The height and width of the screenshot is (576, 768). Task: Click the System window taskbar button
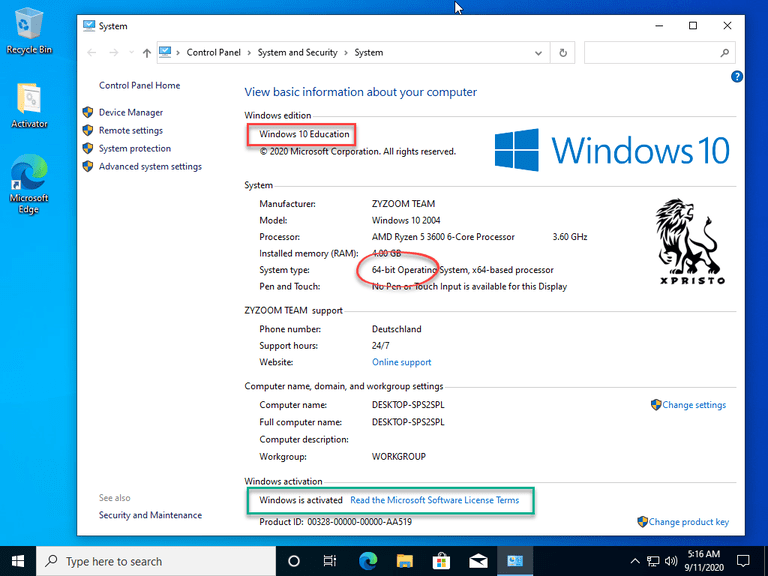515,561
